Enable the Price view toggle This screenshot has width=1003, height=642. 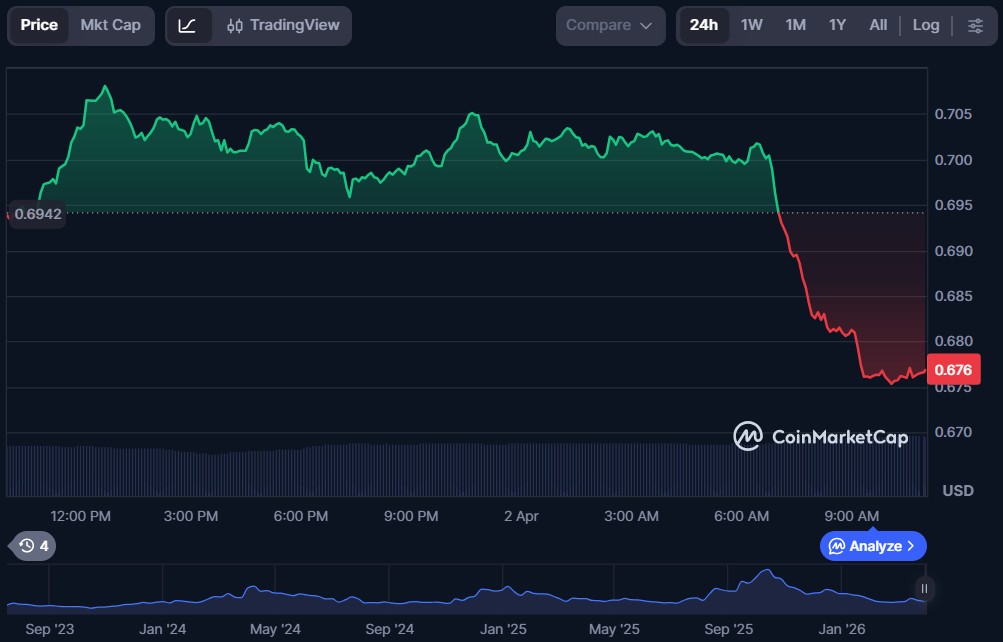click(39, 25)
